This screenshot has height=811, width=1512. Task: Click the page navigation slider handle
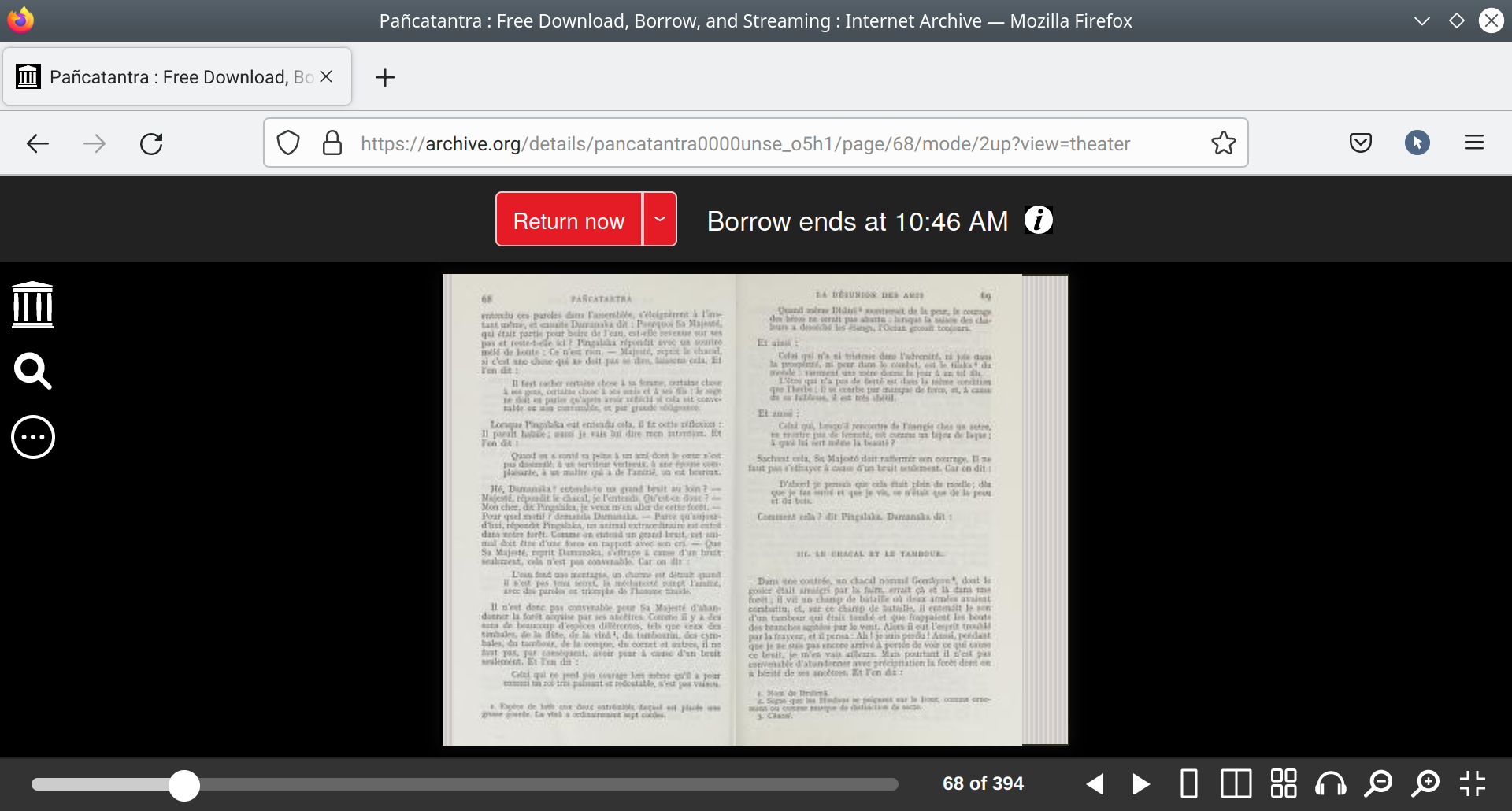pos(184,785)
